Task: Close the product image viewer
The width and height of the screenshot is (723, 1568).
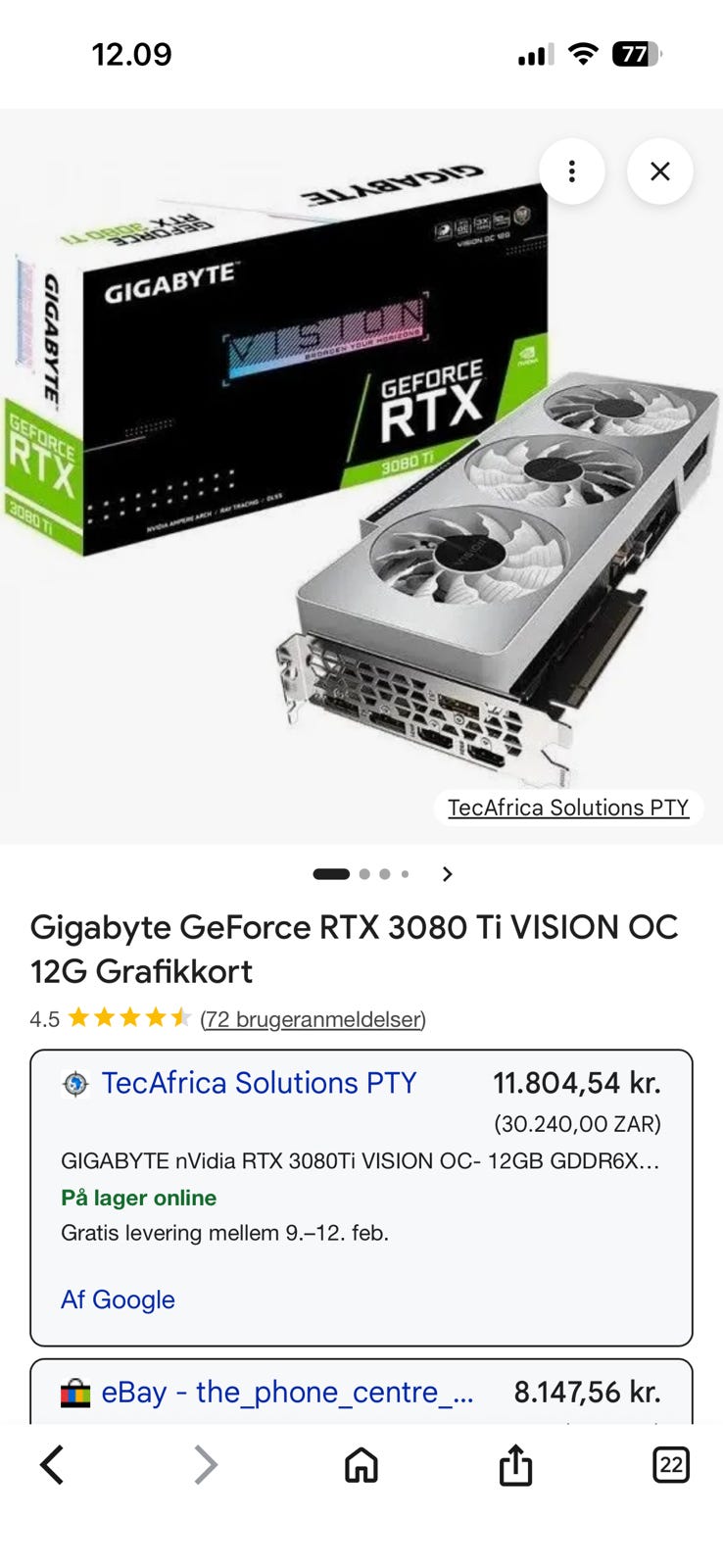Action: pyautogui.click(x=660, y=171)
